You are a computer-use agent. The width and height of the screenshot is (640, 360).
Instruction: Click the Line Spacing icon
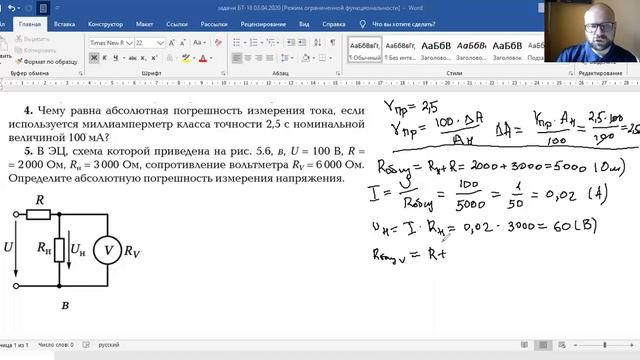pyautogui.click(x=285, y=58)
